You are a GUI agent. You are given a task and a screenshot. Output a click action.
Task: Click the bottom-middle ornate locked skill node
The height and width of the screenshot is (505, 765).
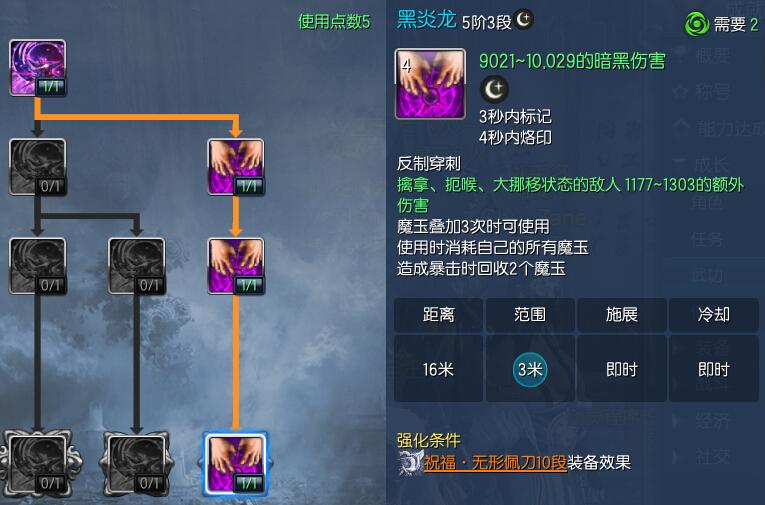click(137, 464)
